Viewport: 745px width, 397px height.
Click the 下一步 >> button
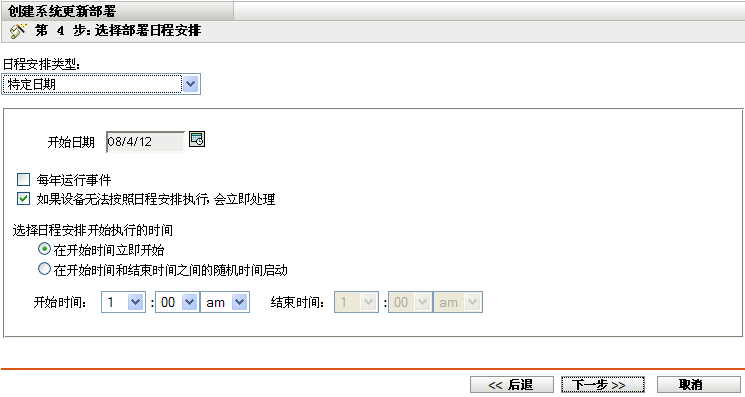602,385
